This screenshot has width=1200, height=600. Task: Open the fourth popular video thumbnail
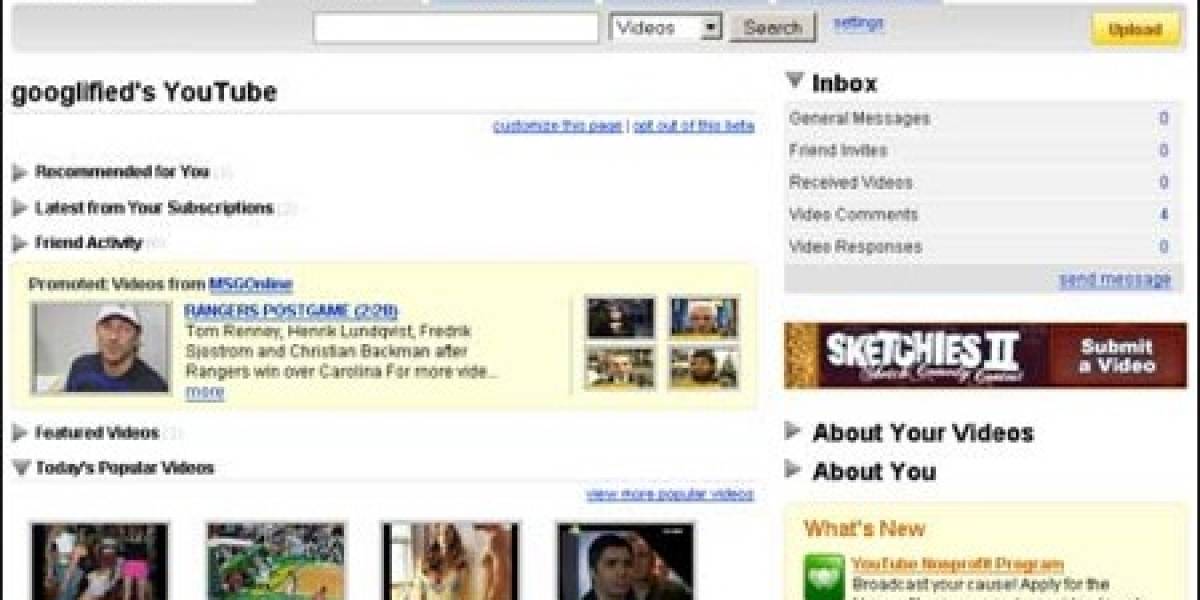[626, 561]
